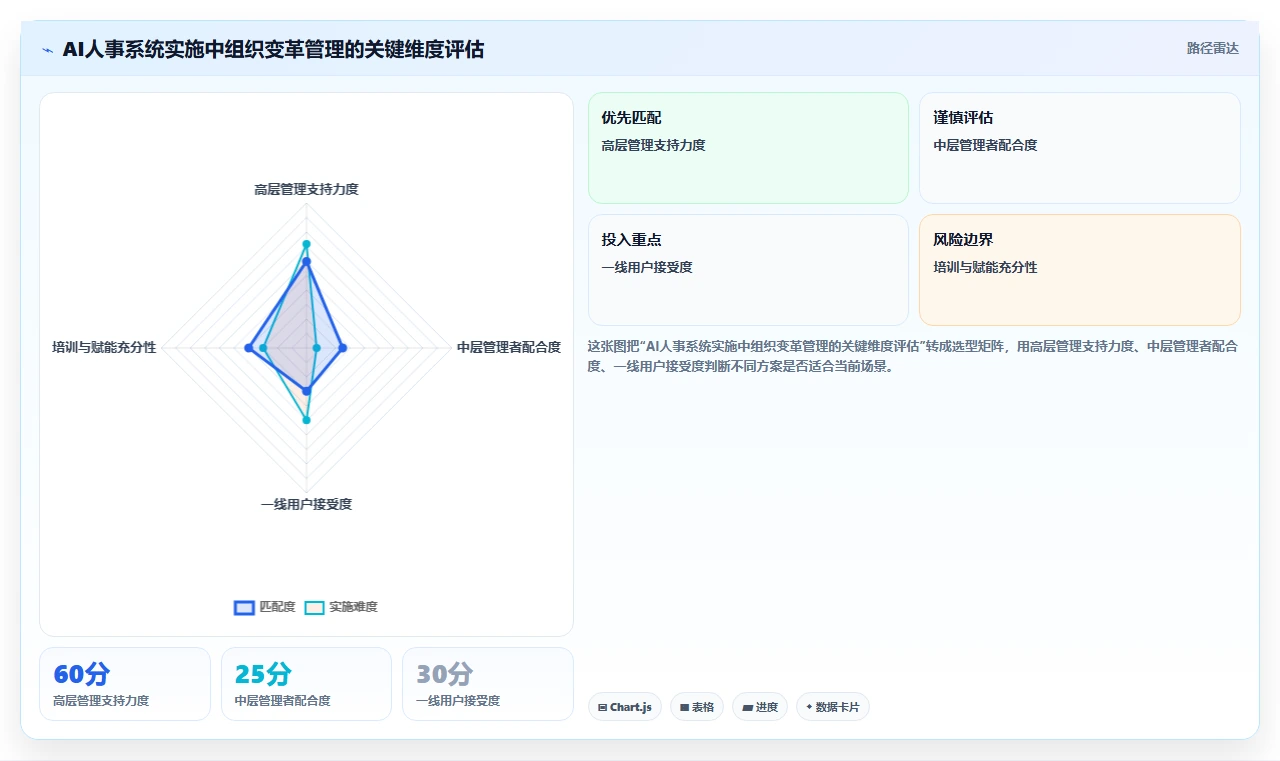
Task: Click the teal data point on the top axis
Action: 307,244
